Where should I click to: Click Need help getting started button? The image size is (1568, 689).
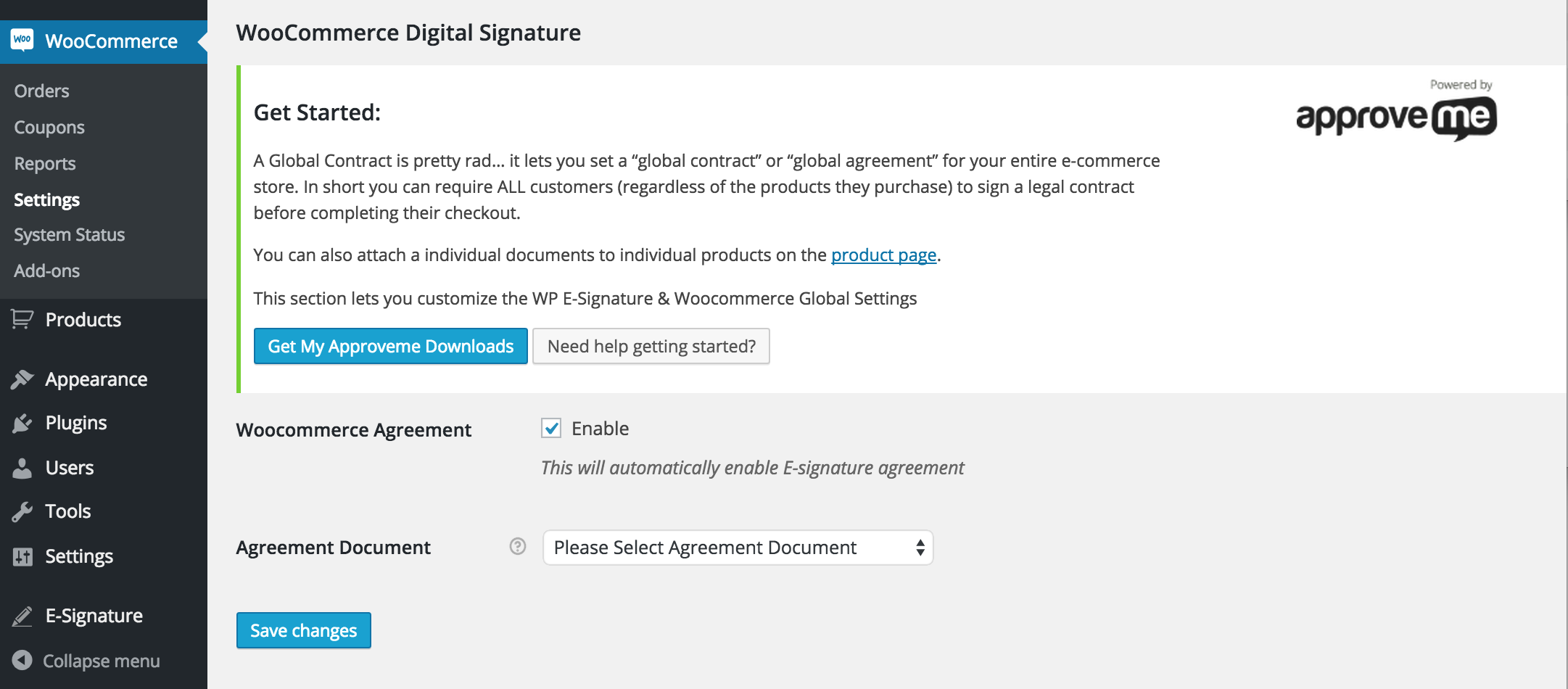point(651,347)
